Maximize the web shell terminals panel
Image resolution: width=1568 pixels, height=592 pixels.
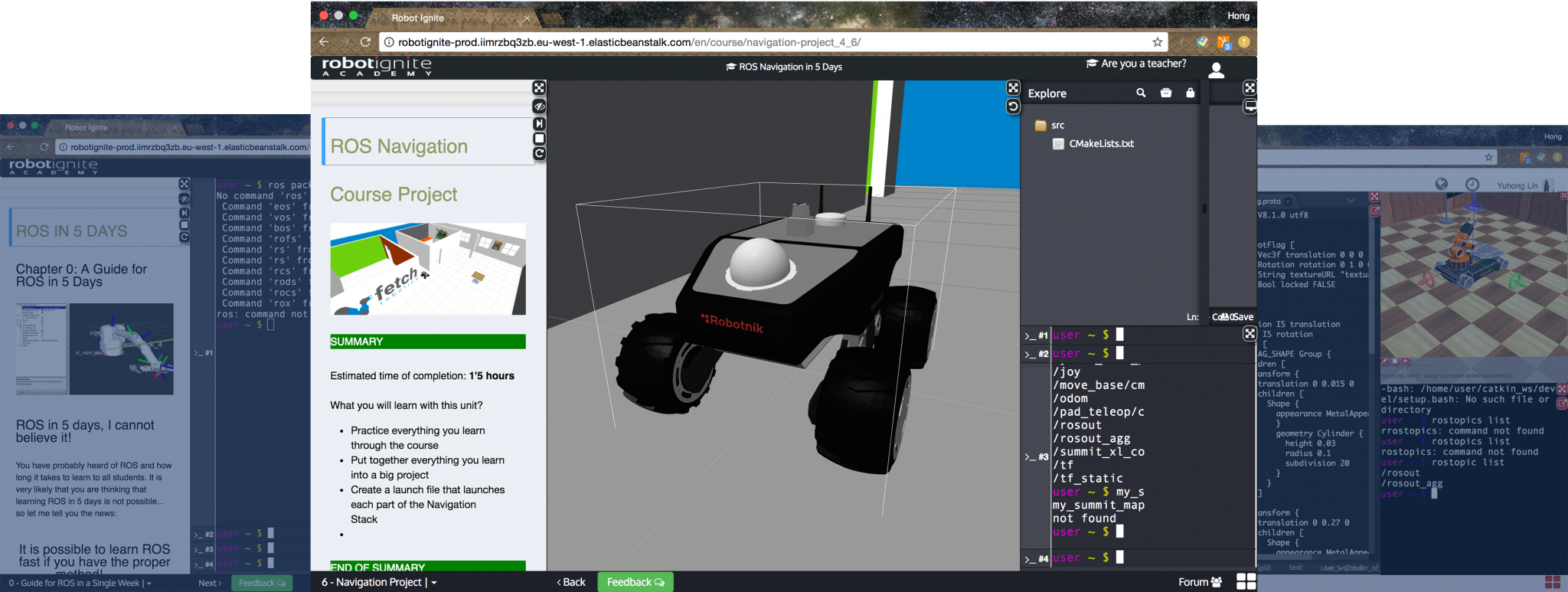click(x=1249, y=333)
